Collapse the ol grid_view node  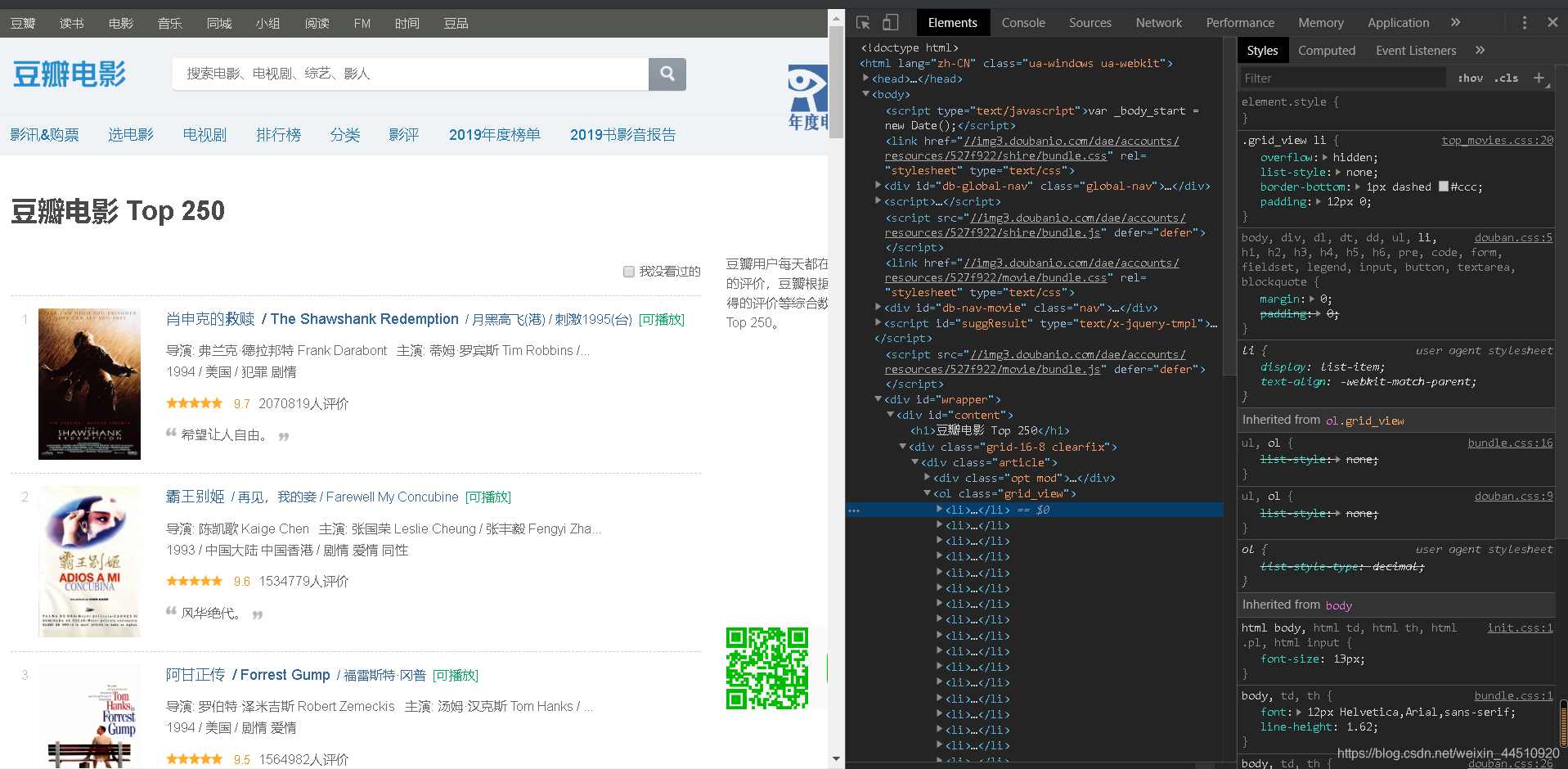pyautogui.click(x=928, y=493)
